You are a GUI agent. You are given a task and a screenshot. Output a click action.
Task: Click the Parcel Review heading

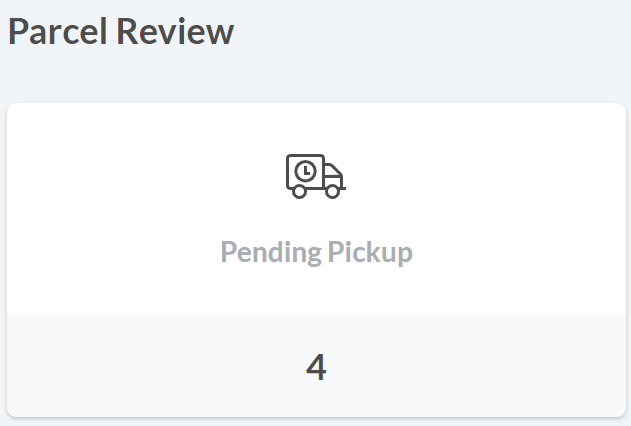[x=121, y=32]
